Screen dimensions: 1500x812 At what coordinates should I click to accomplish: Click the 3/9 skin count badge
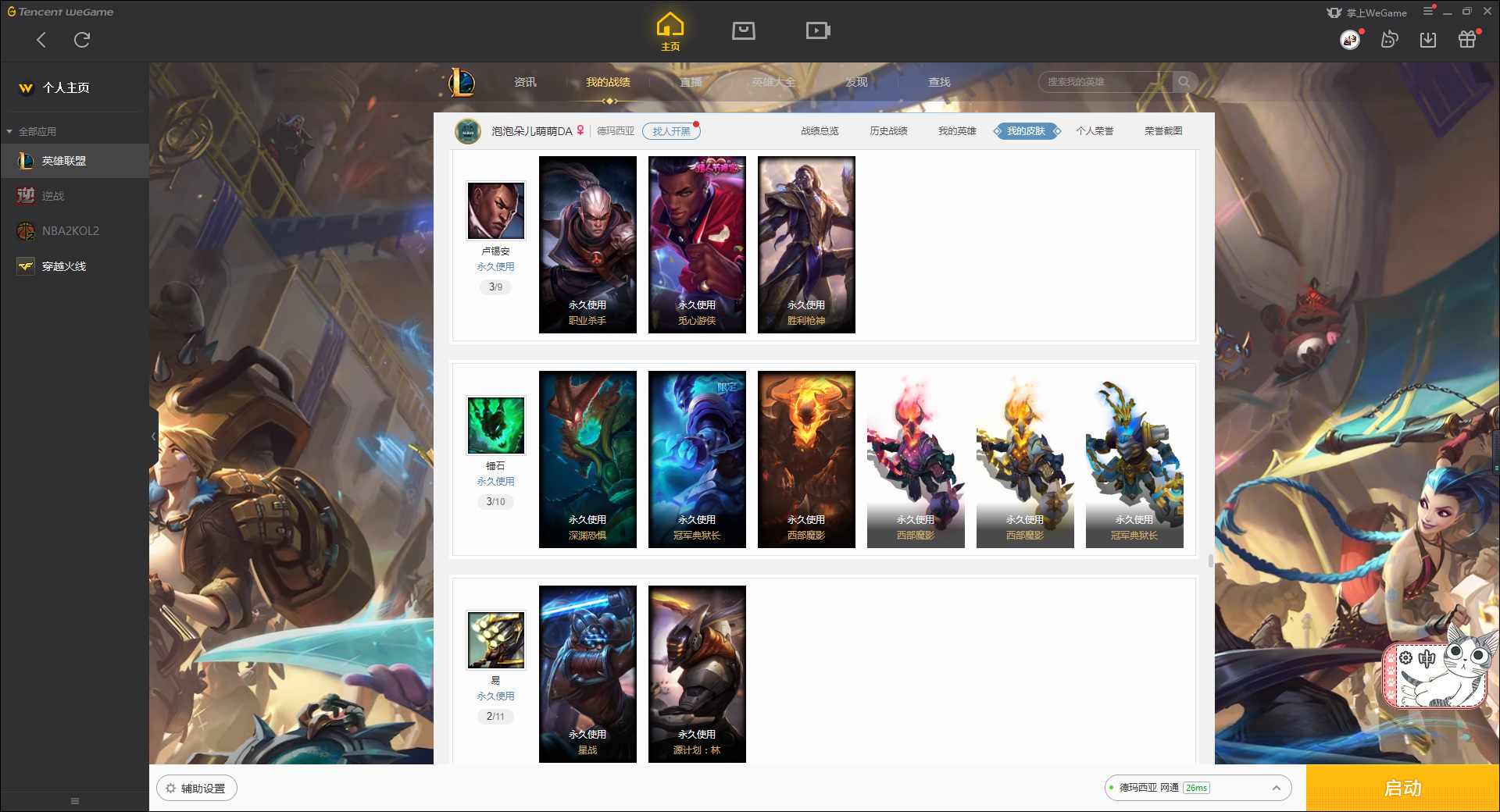click(x=496, y=287)
